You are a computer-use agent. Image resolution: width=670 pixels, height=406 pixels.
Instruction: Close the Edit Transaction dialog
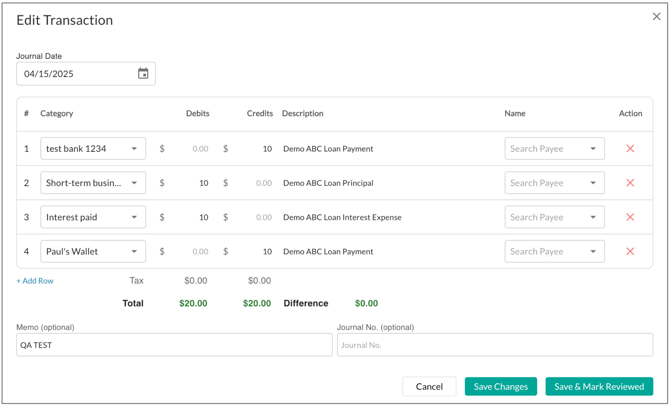tap(656, 17)
